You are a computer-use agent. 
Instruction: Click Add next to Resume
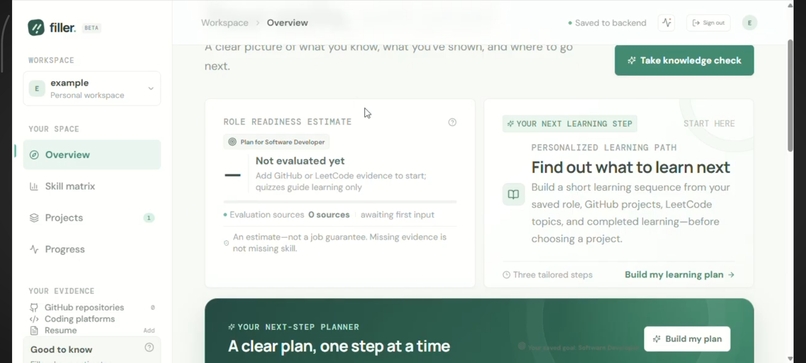click(x=149, y=331)
